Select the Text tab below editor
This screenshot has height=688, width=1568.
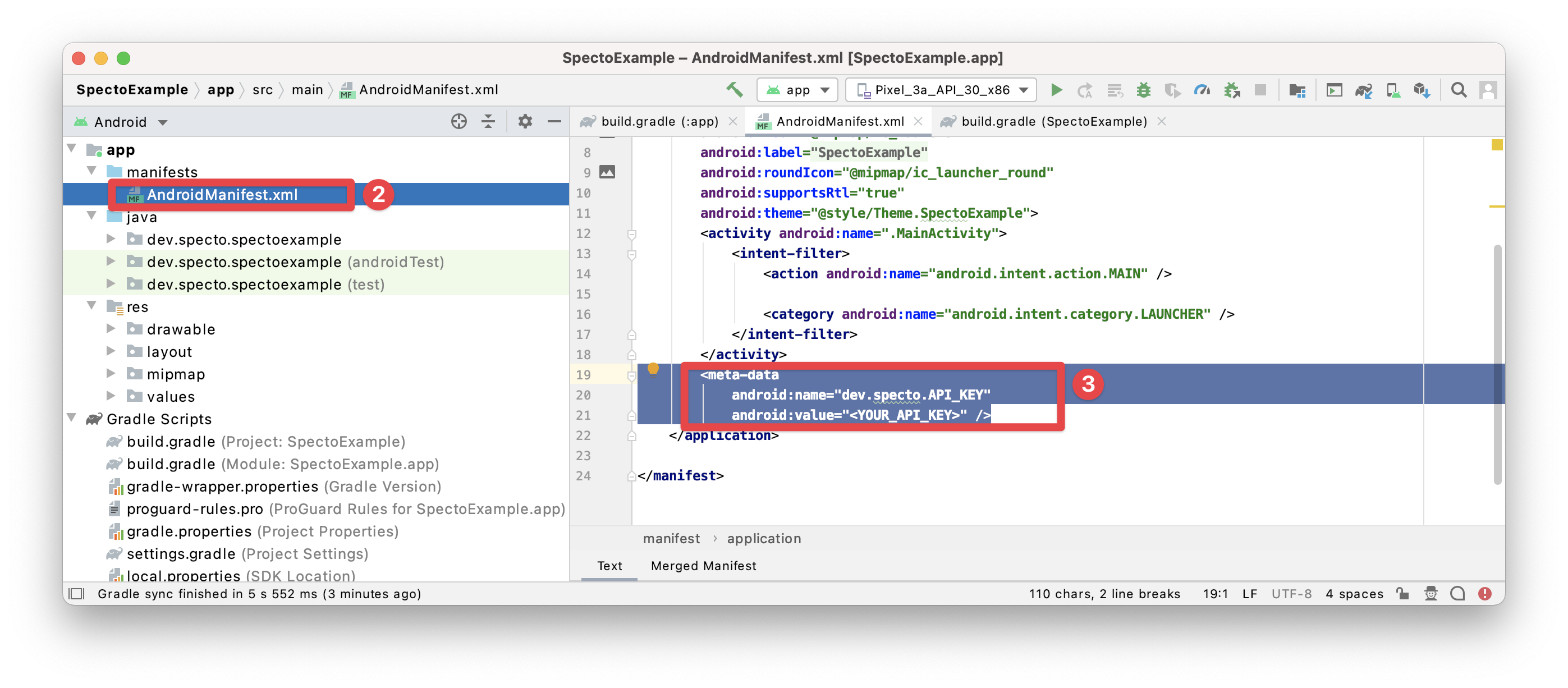coord(609,566)
